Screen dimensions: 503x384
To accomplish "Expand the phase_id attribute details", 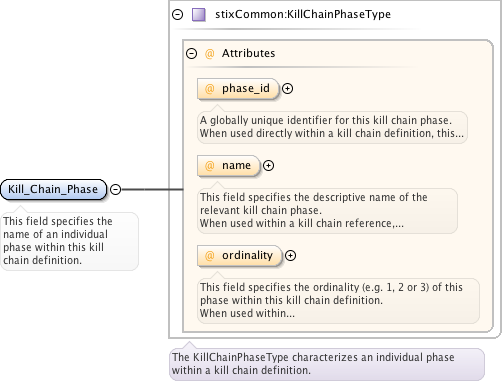I will tap(287, 89).
